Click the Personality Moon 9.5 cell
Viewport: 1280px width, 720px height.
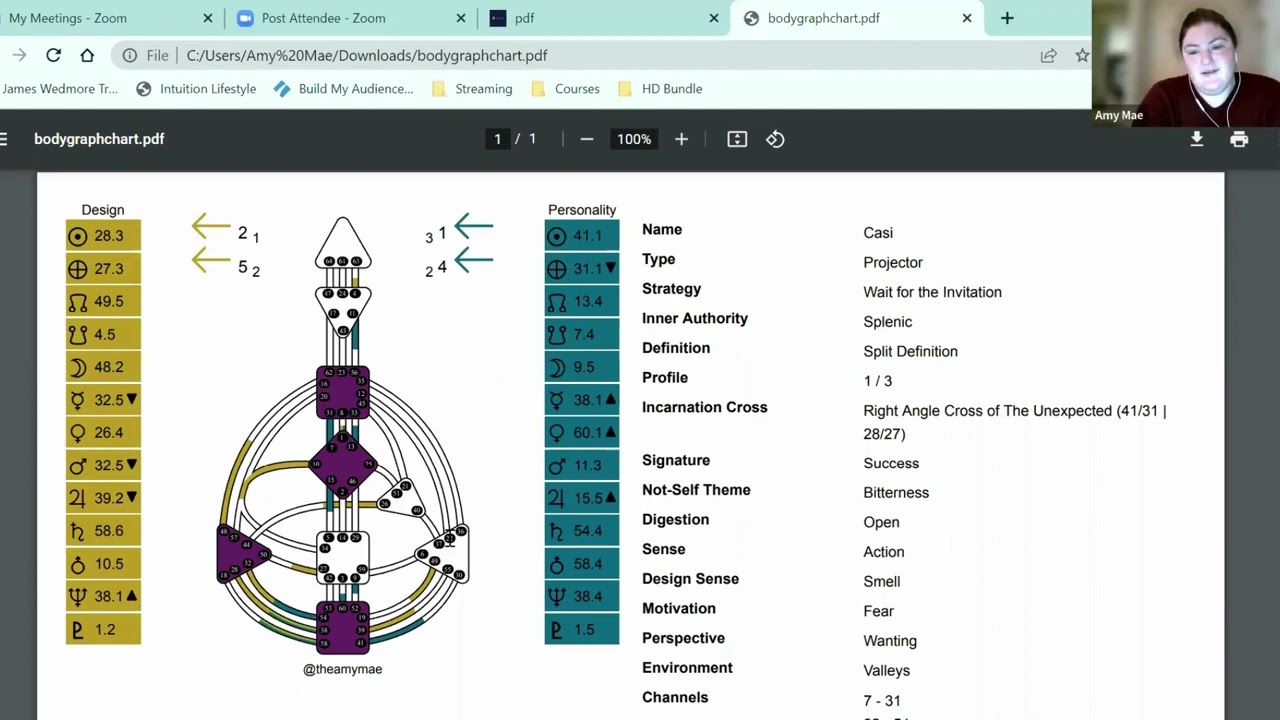582,367
